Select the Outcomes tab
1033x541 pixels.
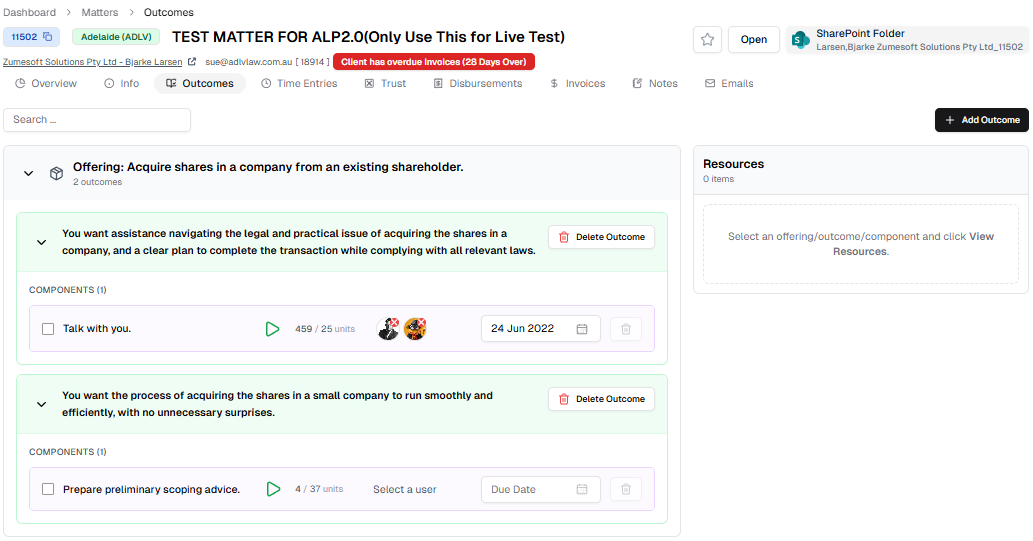200,84
